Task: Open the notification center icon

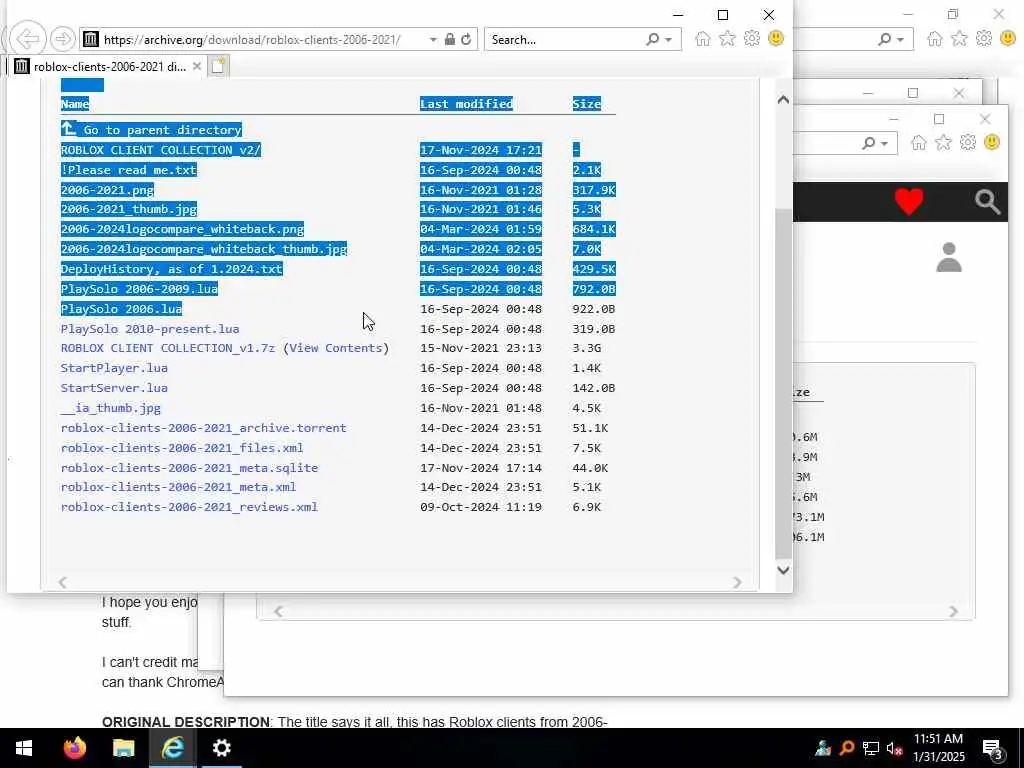Action: click(993, 748)
